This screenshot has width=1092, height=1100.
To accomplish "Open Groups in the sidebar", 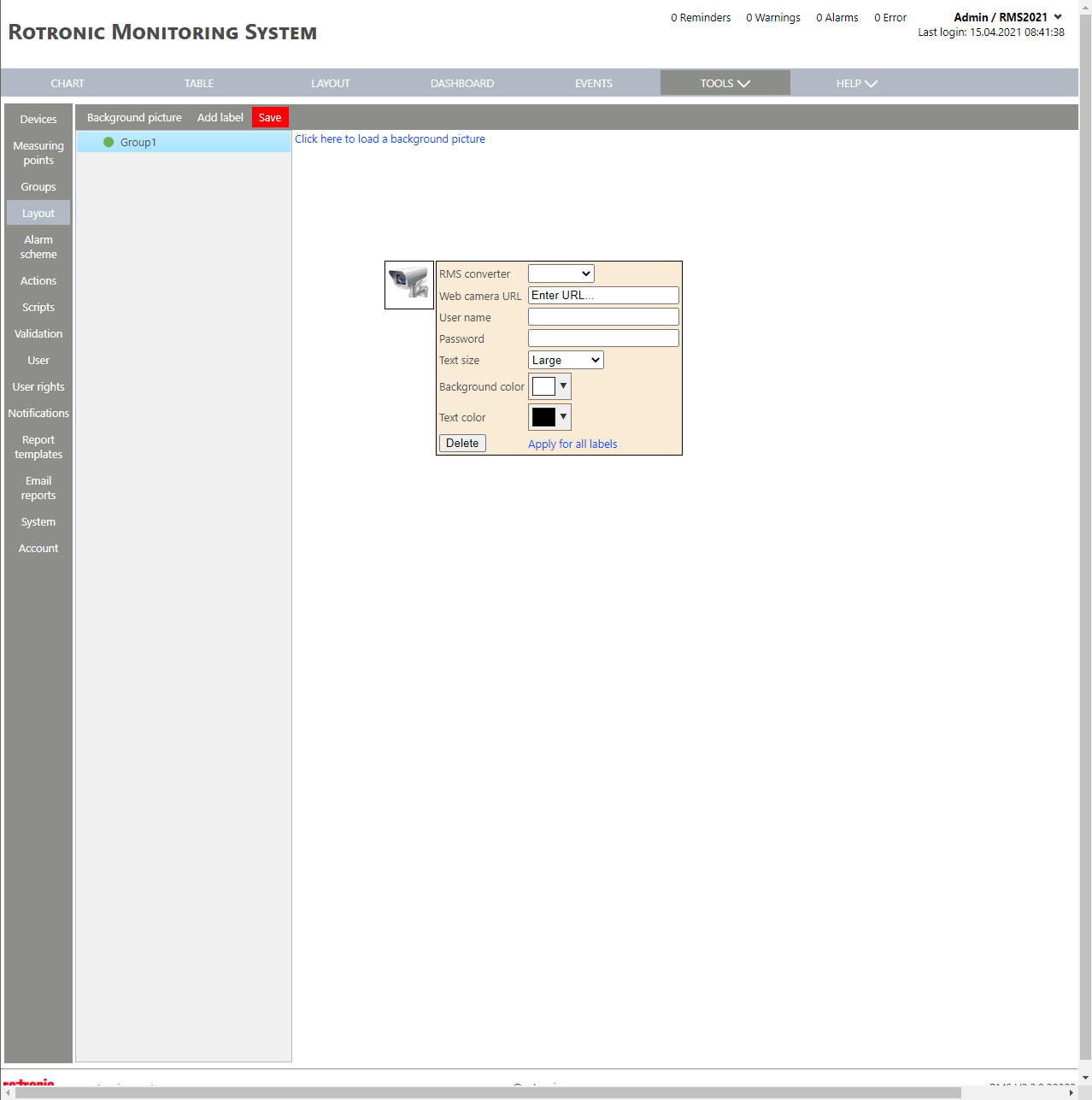I will coord(38,186).
